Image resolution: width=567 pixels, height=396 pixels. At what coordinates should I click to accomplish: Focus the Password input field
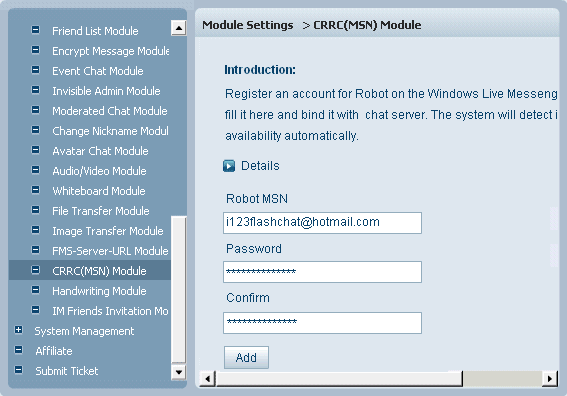(322, 272)
